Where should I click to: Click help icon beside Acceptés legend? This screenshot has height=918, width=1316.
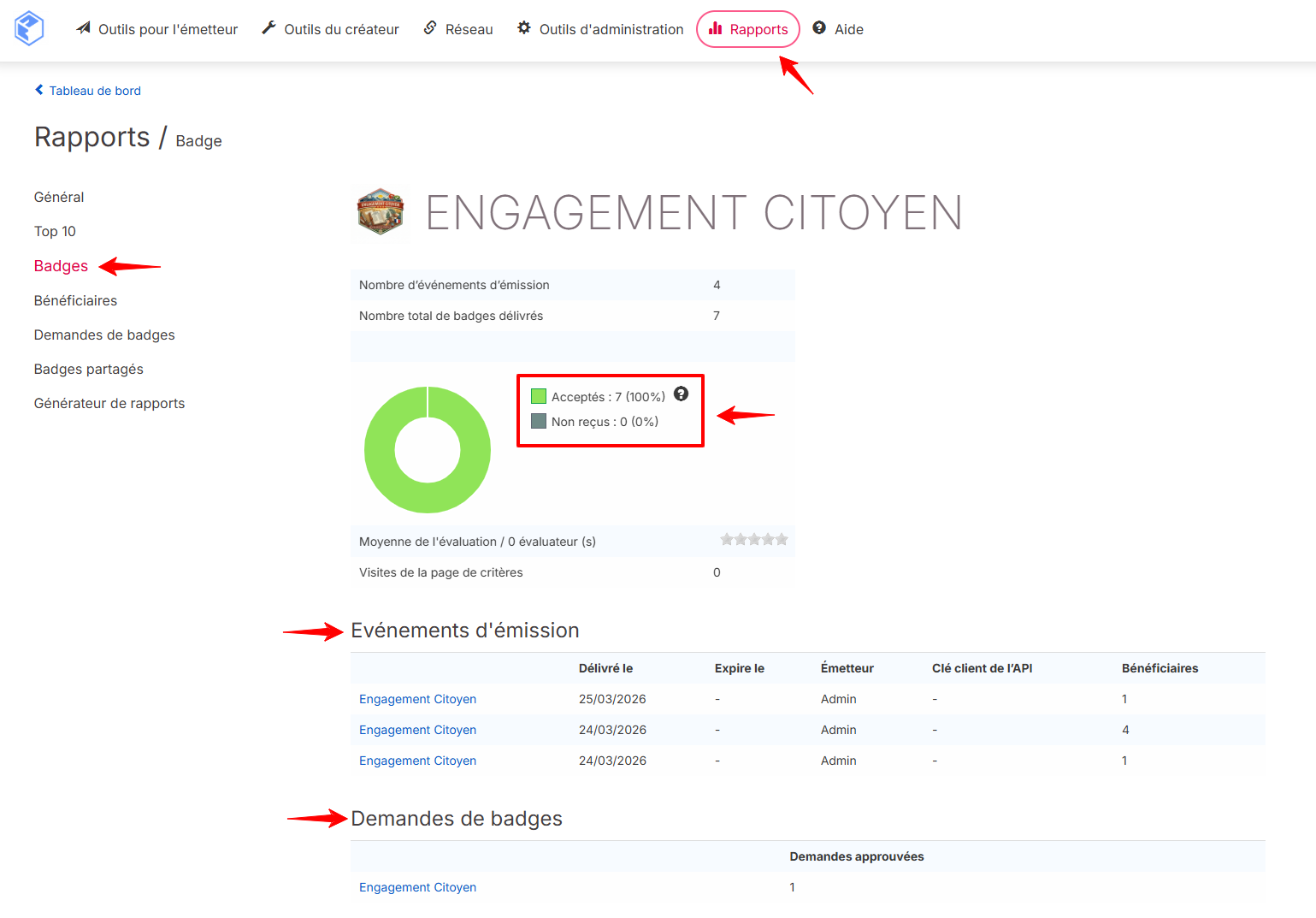coord(682,394)
